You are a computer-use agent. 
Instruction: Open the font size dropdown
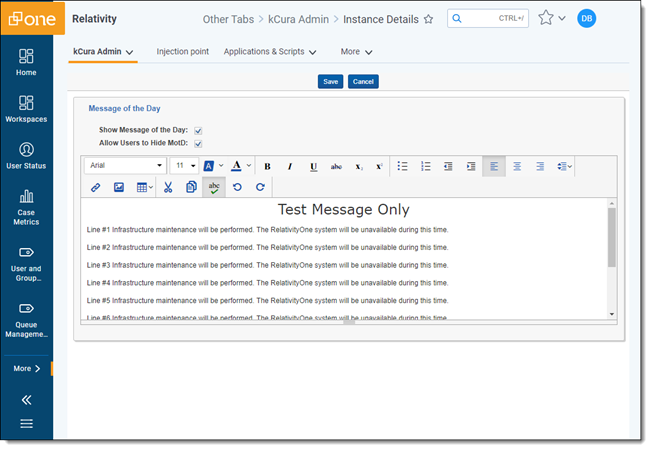point(185,166)
